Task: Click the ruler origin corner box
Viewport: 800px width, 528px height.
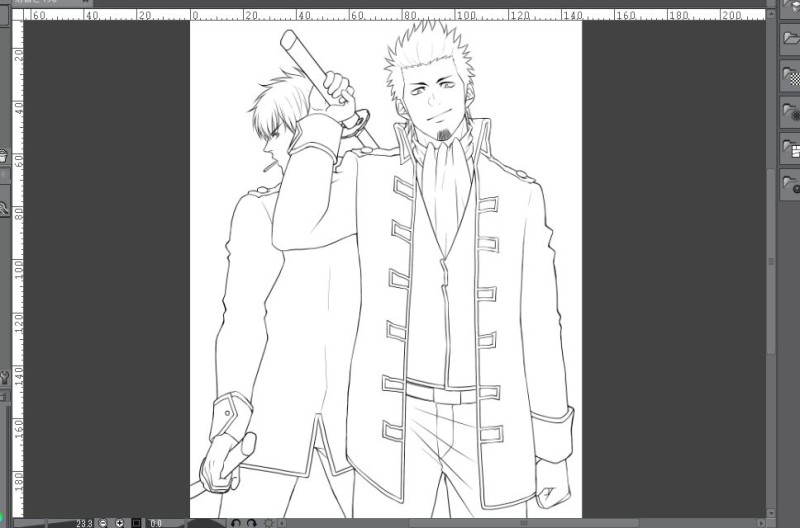Action: 17,15
